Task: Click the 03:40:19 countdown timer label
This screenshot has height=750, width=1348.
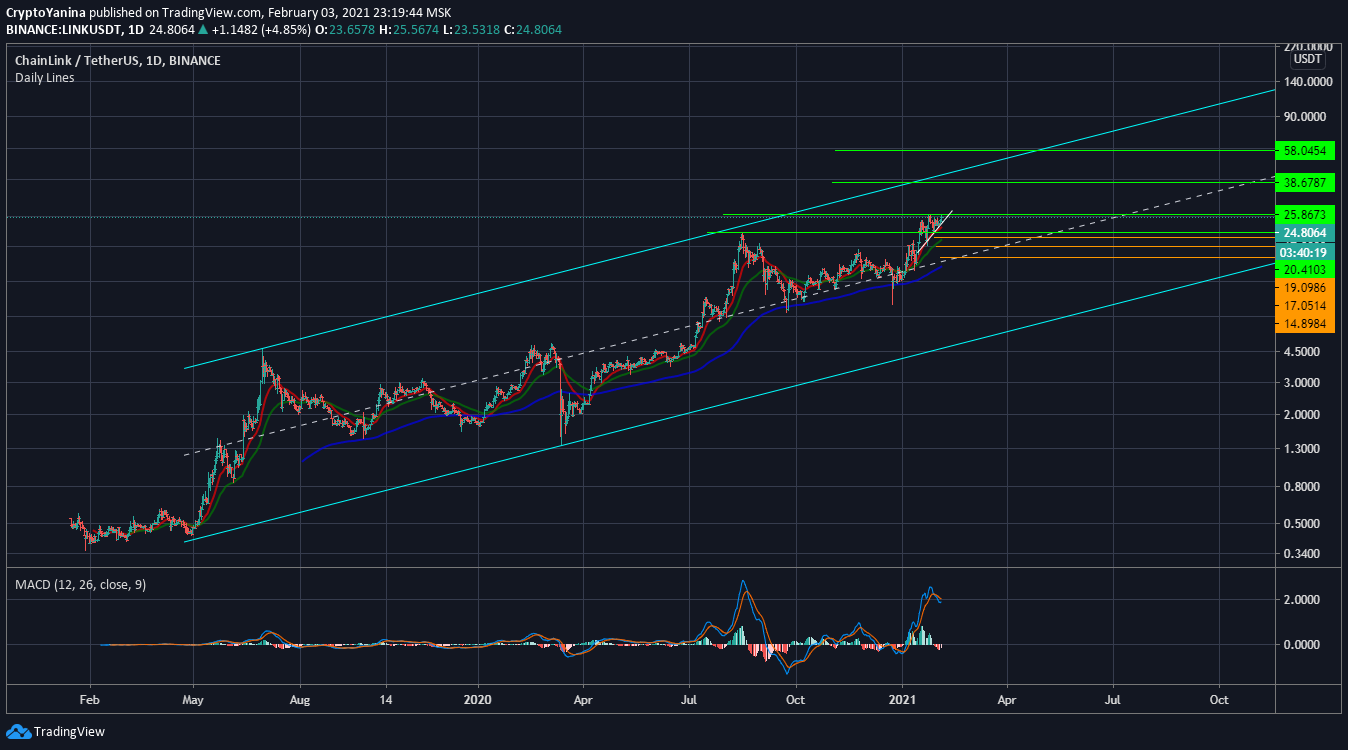Action: pos(1306,252)
